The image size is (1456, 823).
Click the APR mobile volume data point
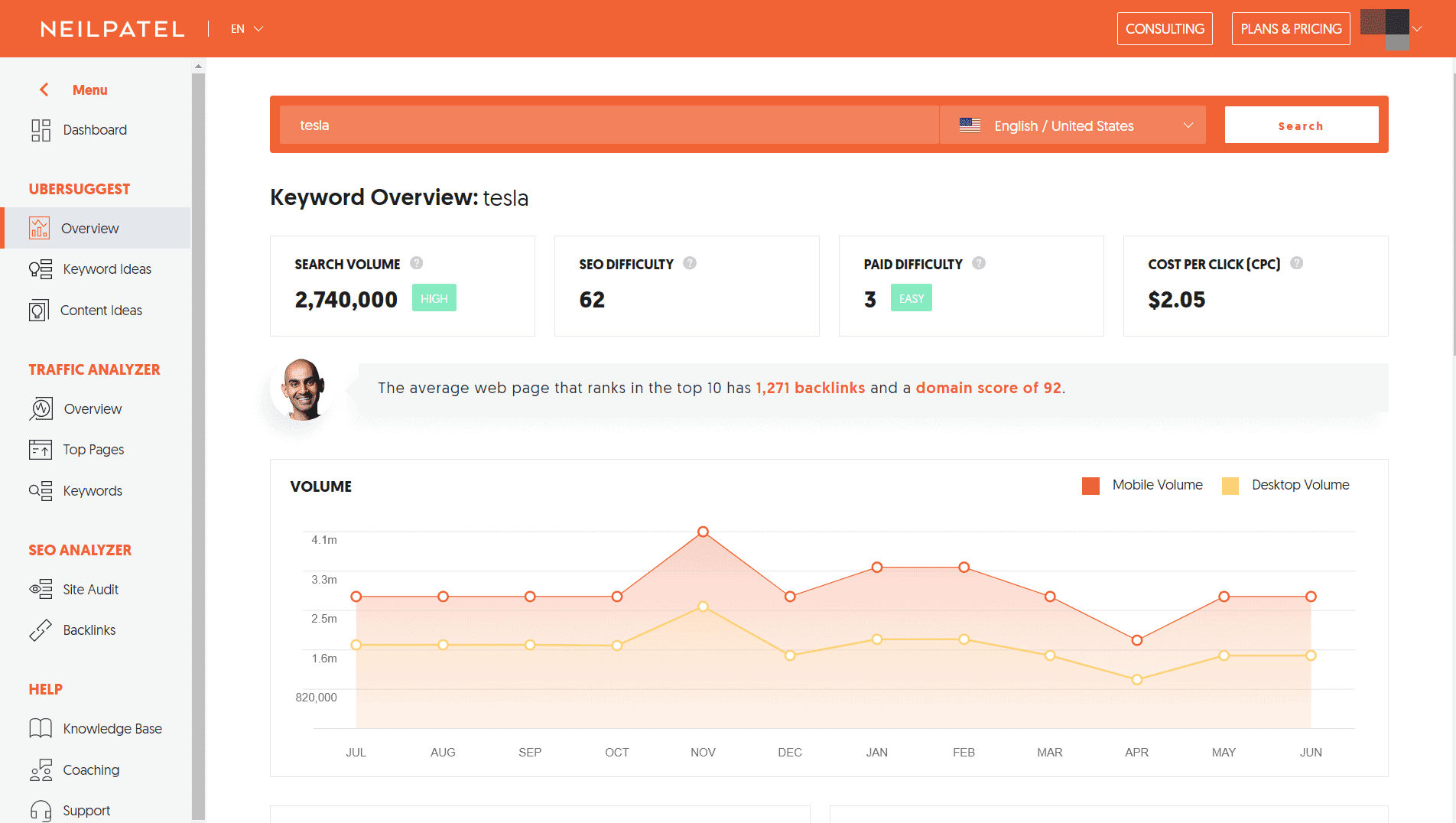[1137, 640]
